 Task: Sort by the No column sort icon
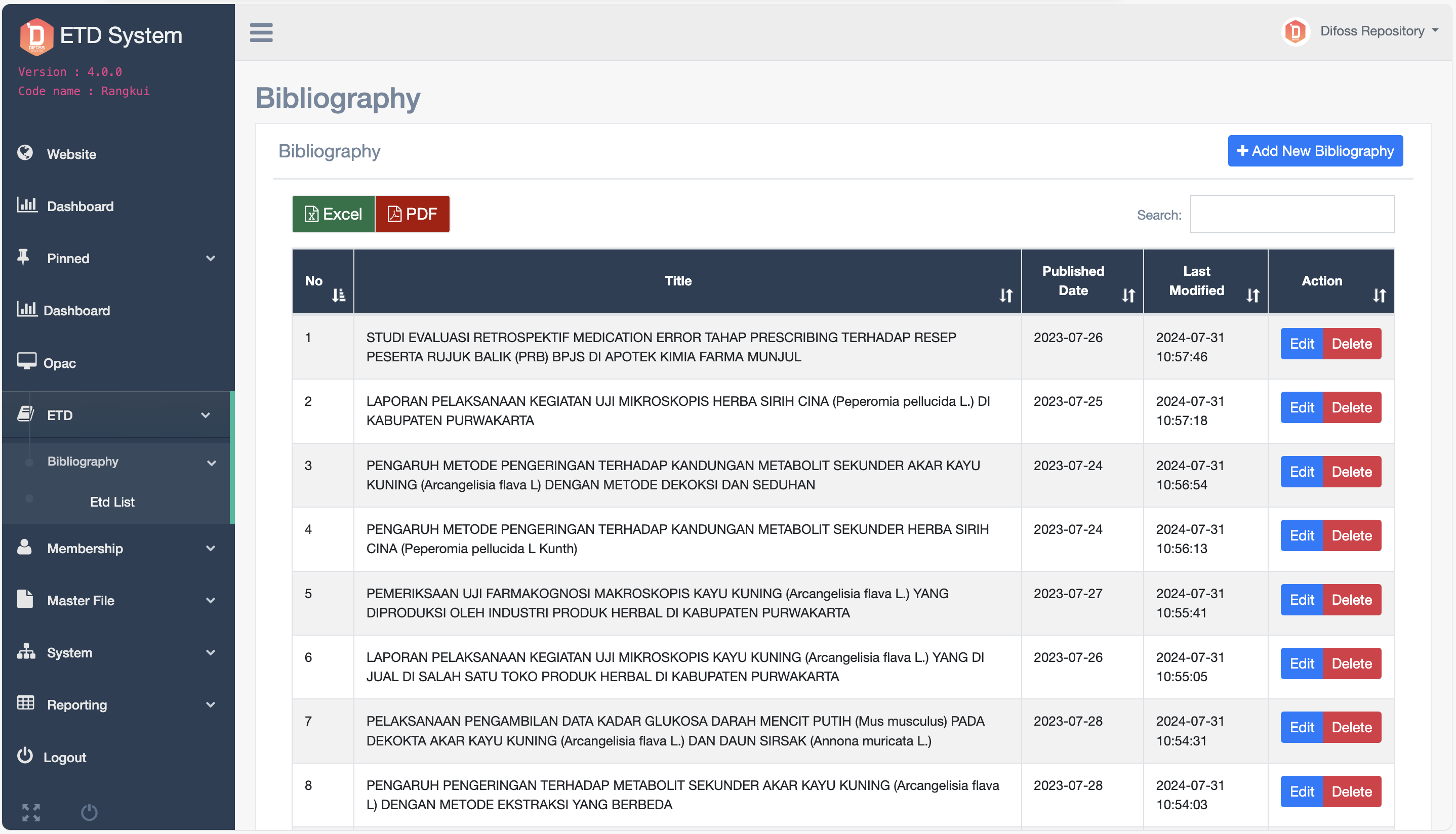click(338, 295)
